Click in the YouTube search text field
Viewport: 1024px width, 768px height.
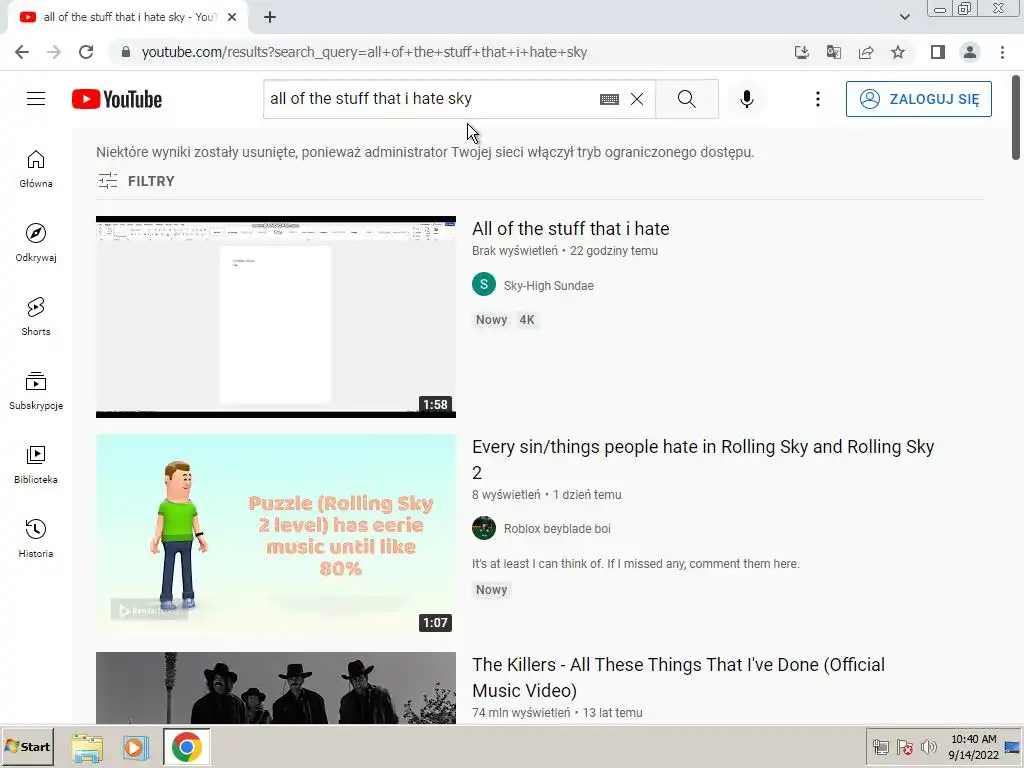tap(431, 99)
